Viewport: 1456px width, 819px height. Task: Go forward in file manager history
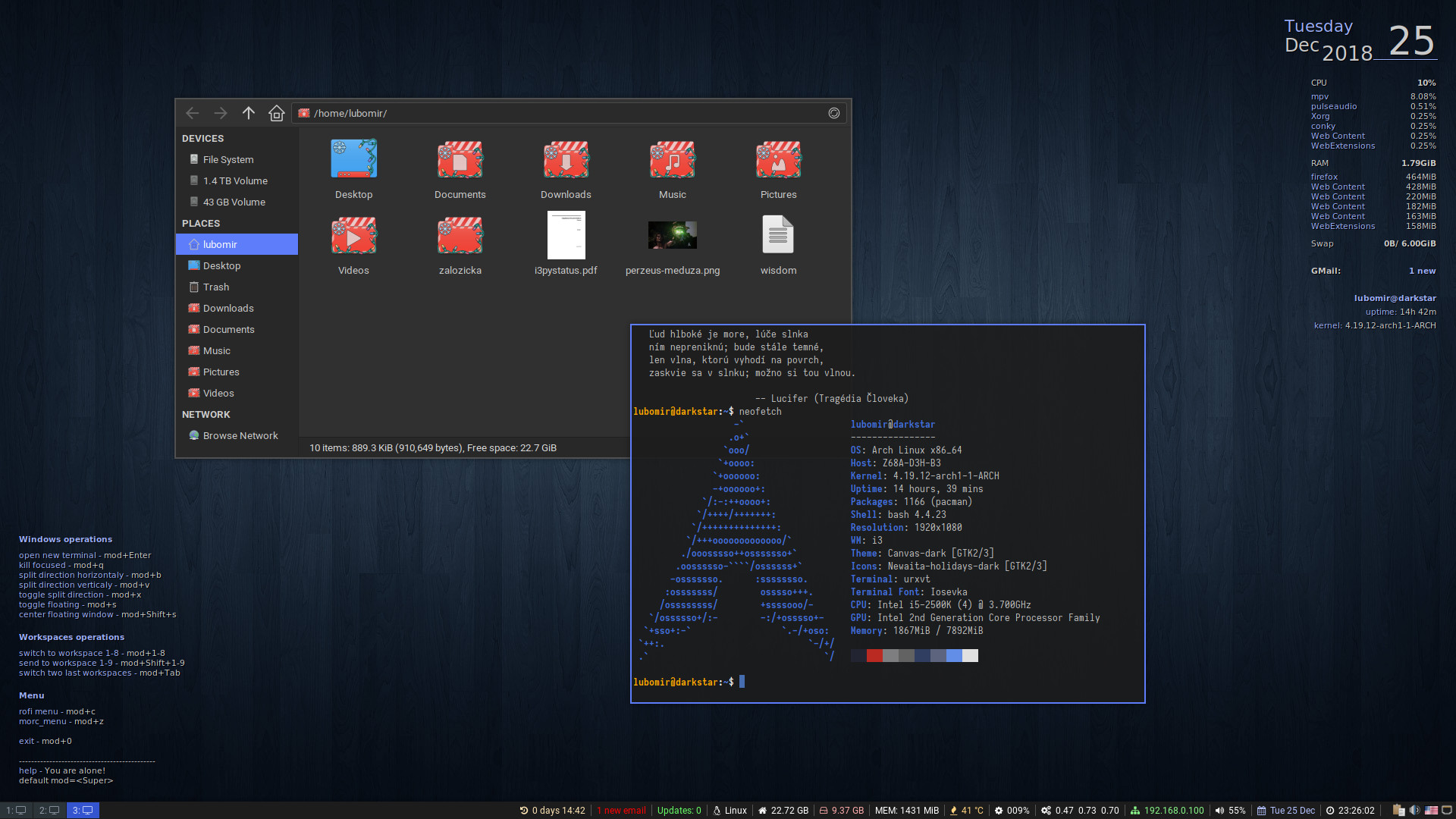tap(221, 113)
